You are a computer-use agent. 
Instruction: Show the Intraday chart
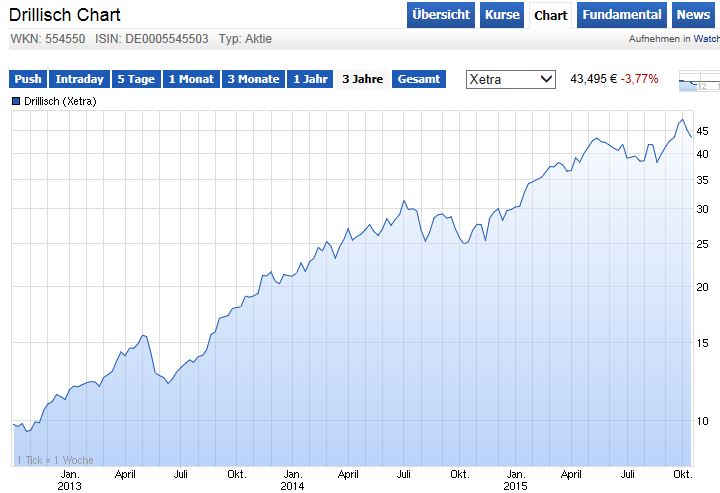coord(79,79)
